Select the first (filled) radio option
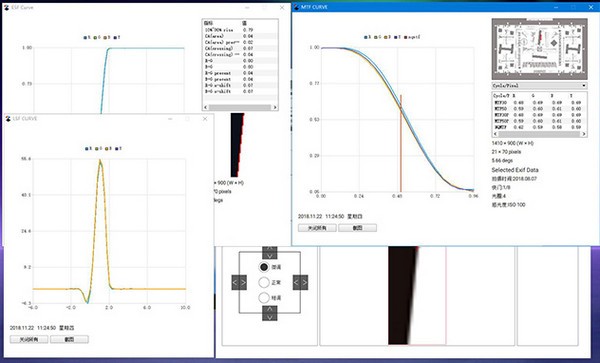600x363 pixels. tap(264, 267)
